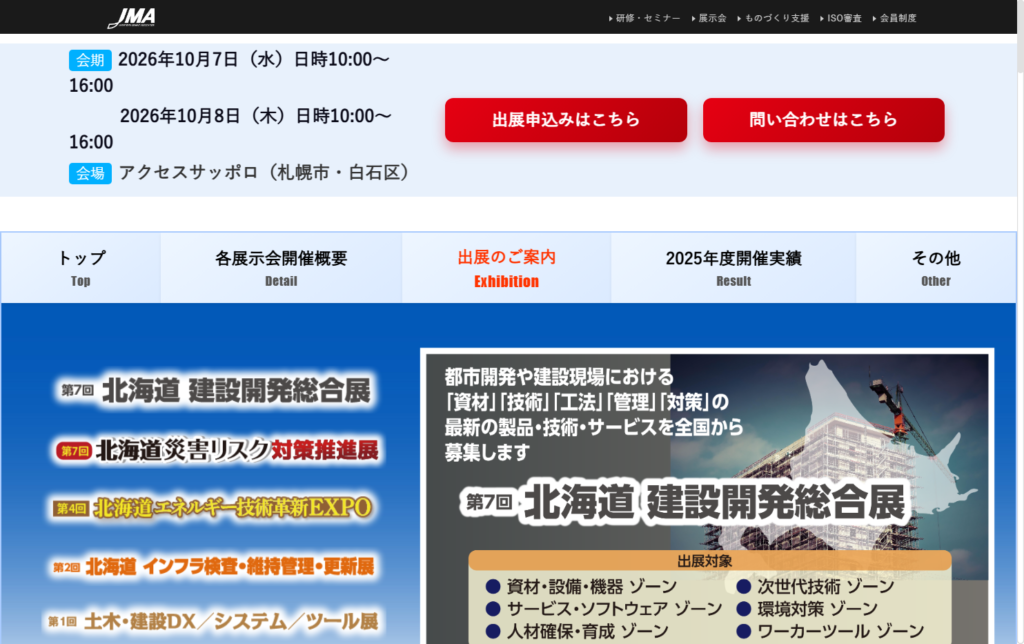
Task: Click the 土木・建設DX／システム／ツール展 banner
Action: click(x=213, y=621)
